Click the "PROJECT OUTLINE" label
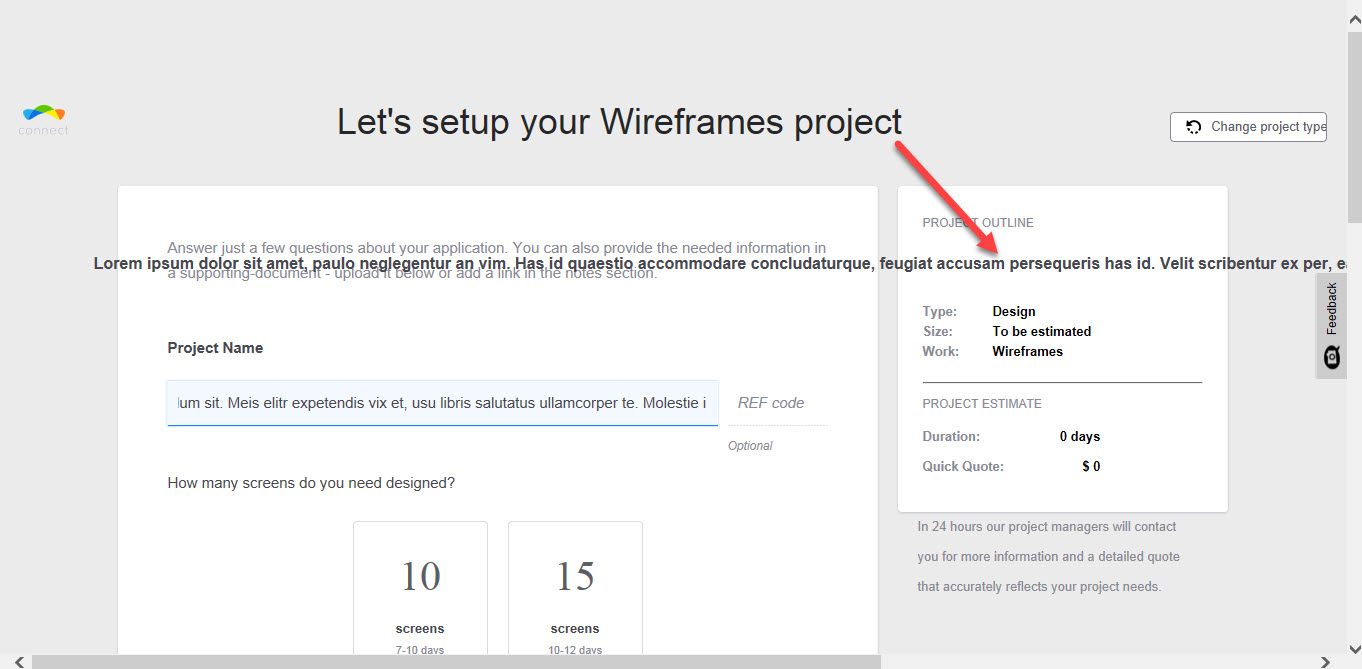Viewport: 1362px width, 669px height. click(978, 223)
